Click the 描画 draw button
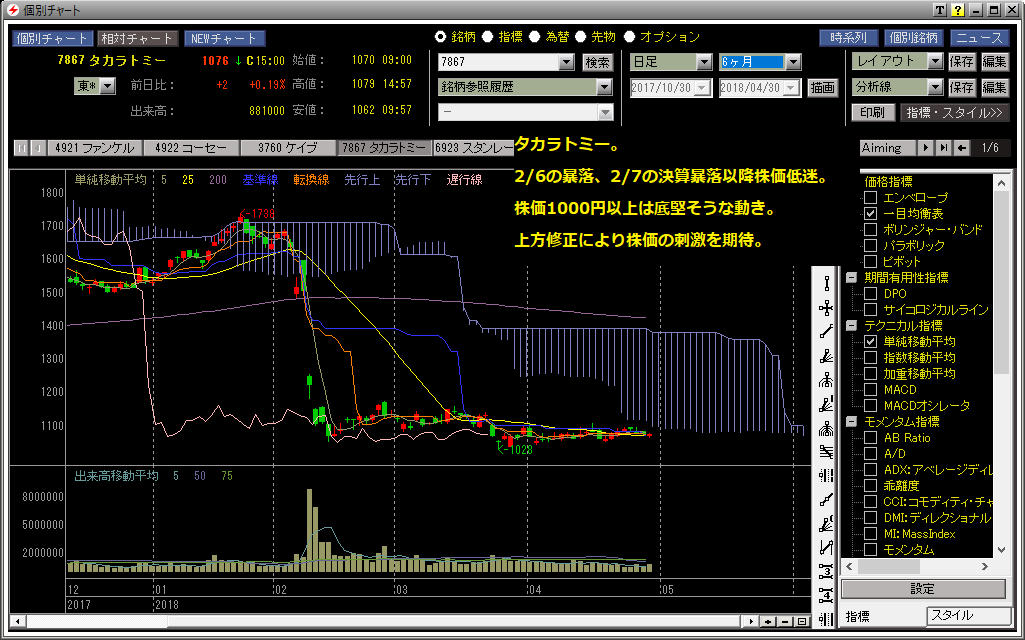The height and width of the screenshot is (640, 1025). tap(822, 88)
